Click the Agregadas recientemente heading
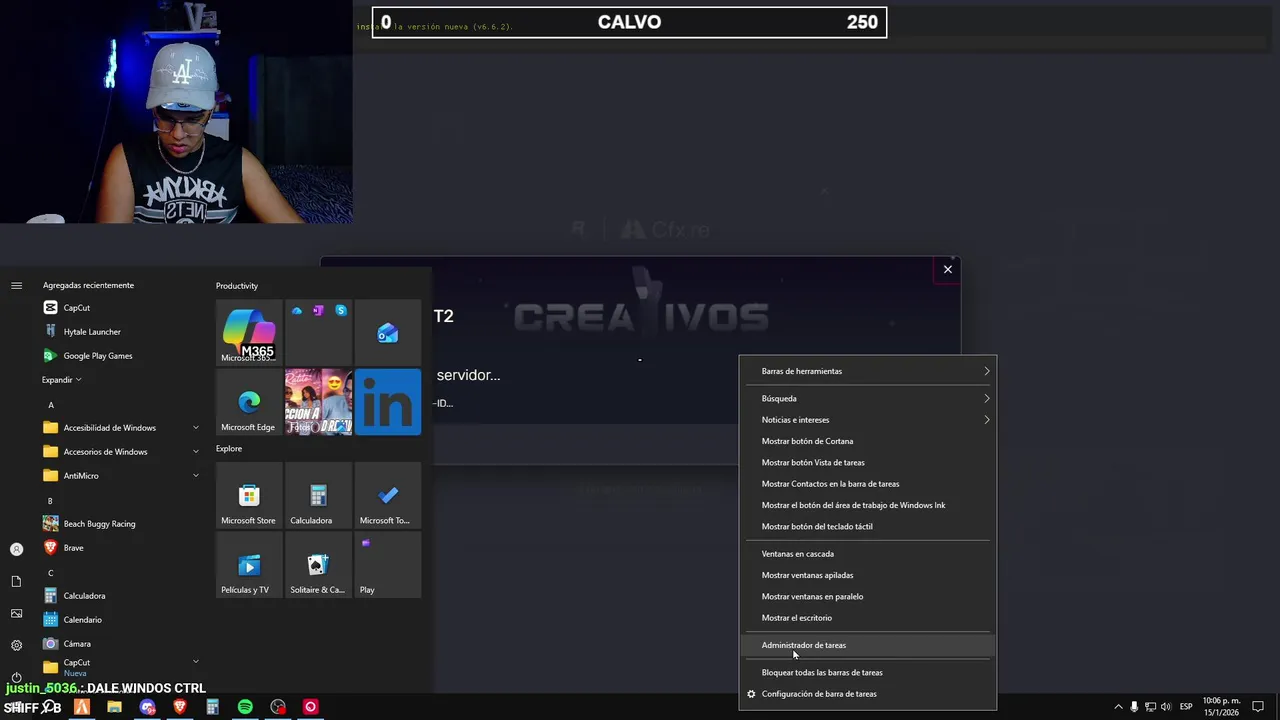Viewport: 1280px width, 720px height. tap(88, 285)
